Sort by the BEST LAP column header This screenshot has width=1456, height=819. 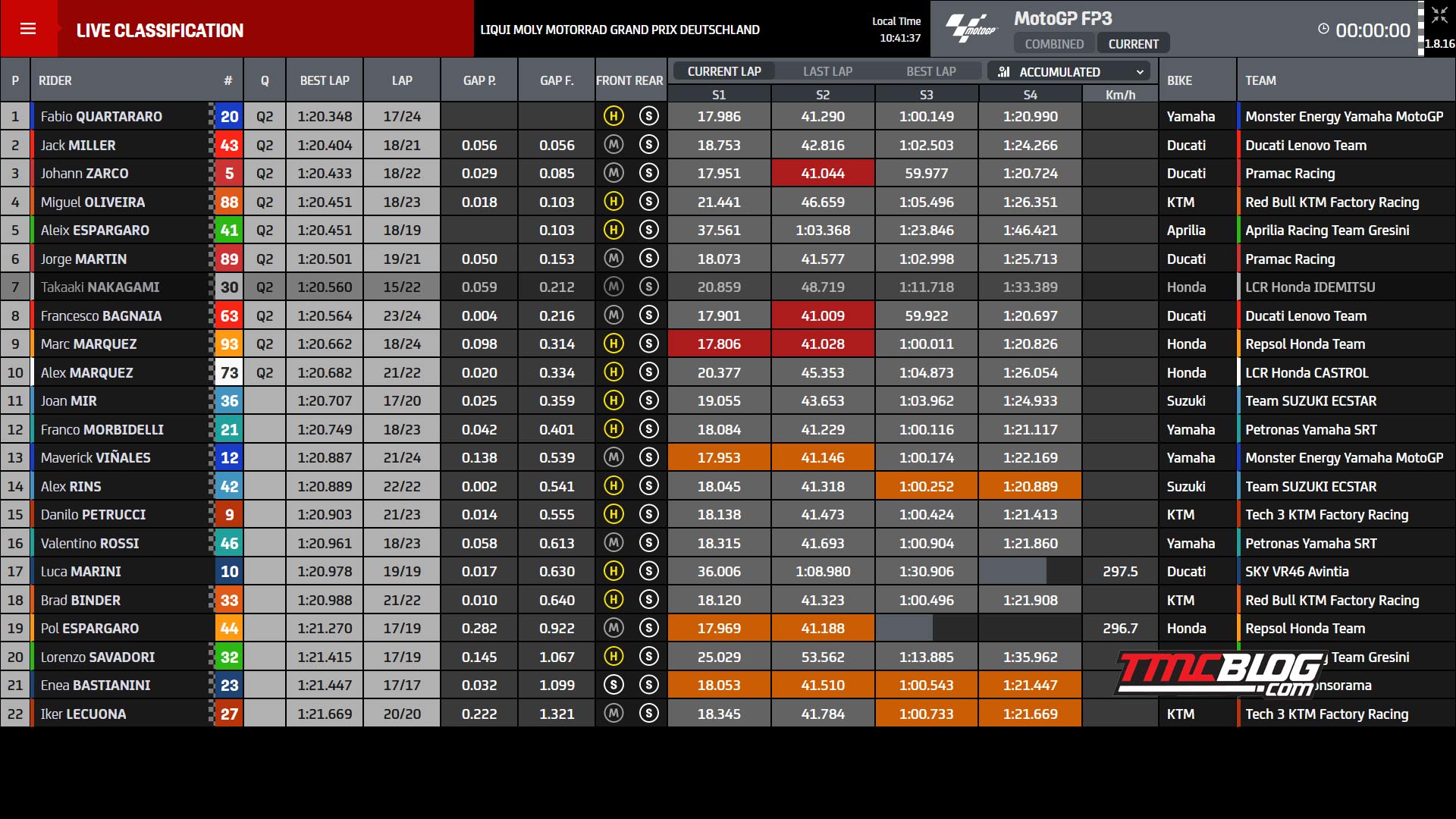pos(325,80)
